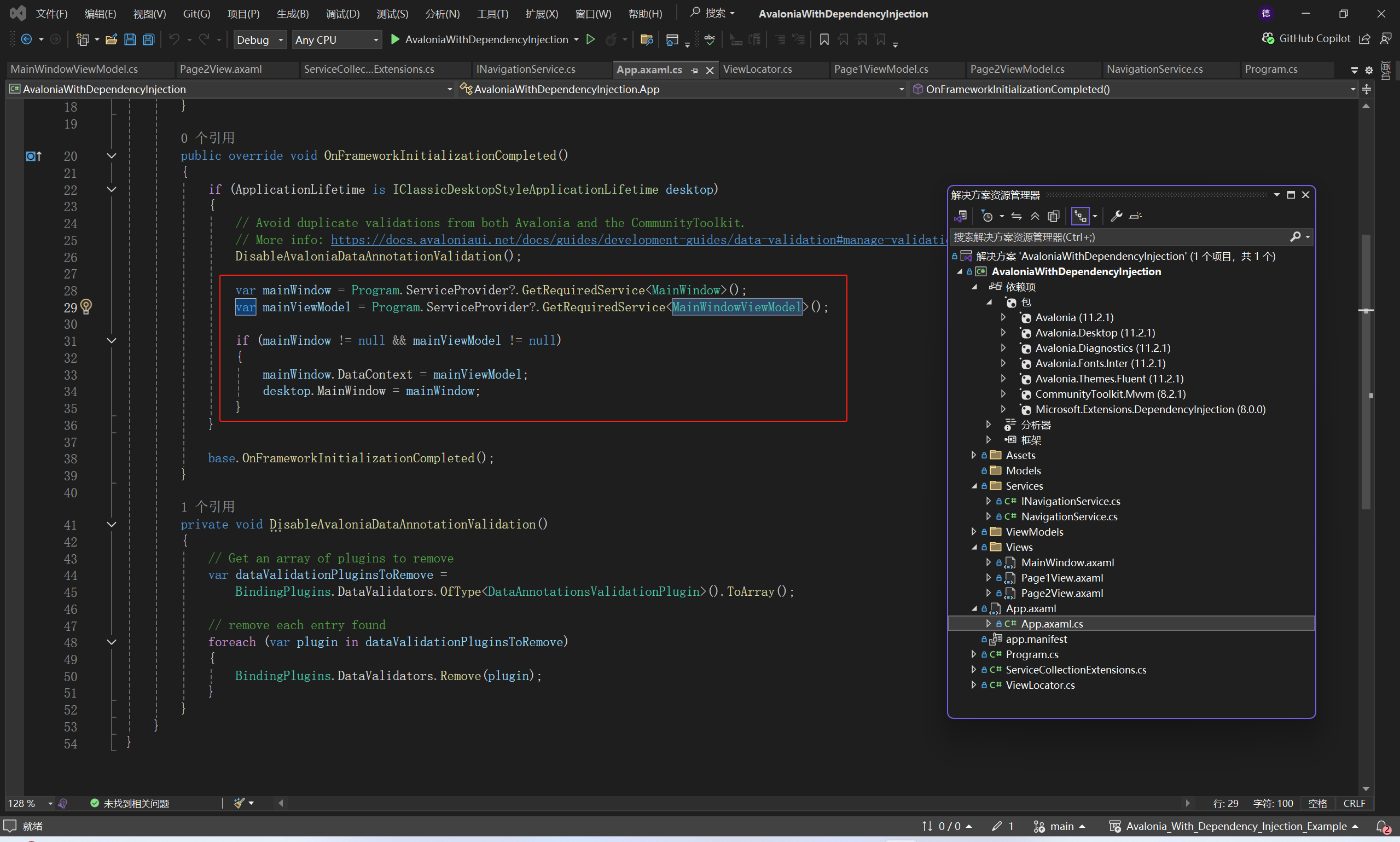This screenshot has height=842, width=1400.
Task: Click the New Project toolbar icon
Action: [83, 39]
